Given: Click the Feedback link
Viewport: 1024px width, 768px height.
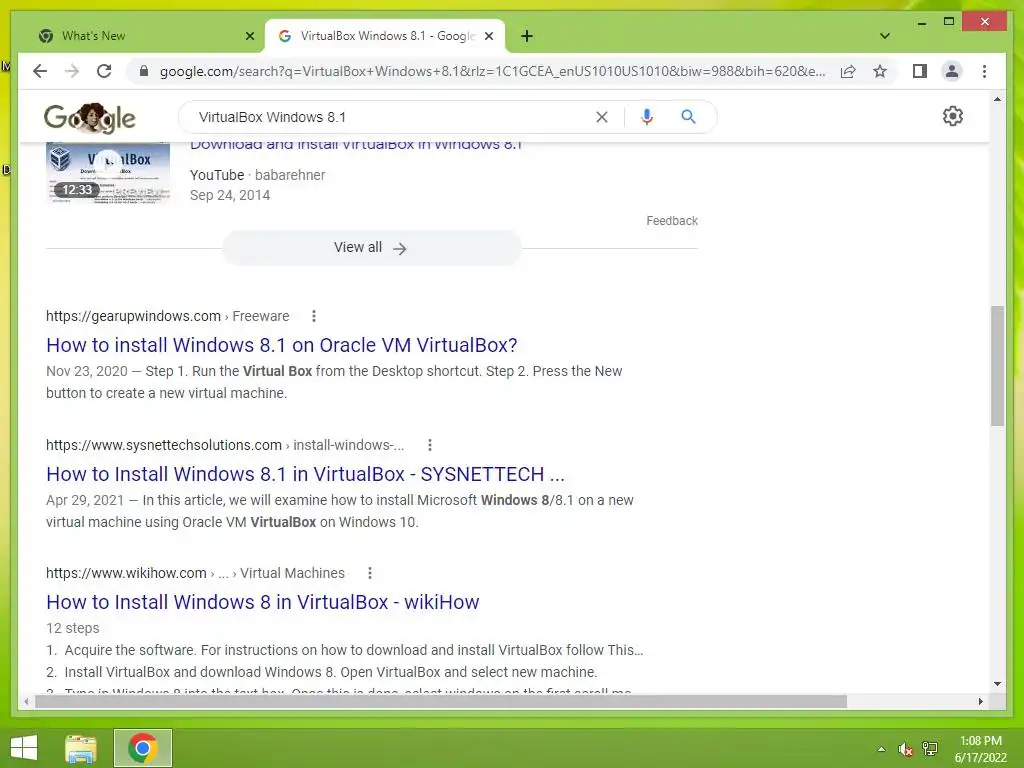Looking at the screenshot, I should (672, 221).
